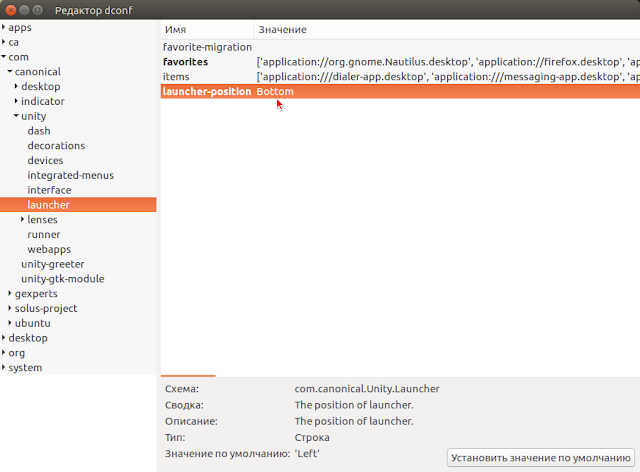Select the top-level desktop tree entry
The image size is (640, 472).
[28, 338]
